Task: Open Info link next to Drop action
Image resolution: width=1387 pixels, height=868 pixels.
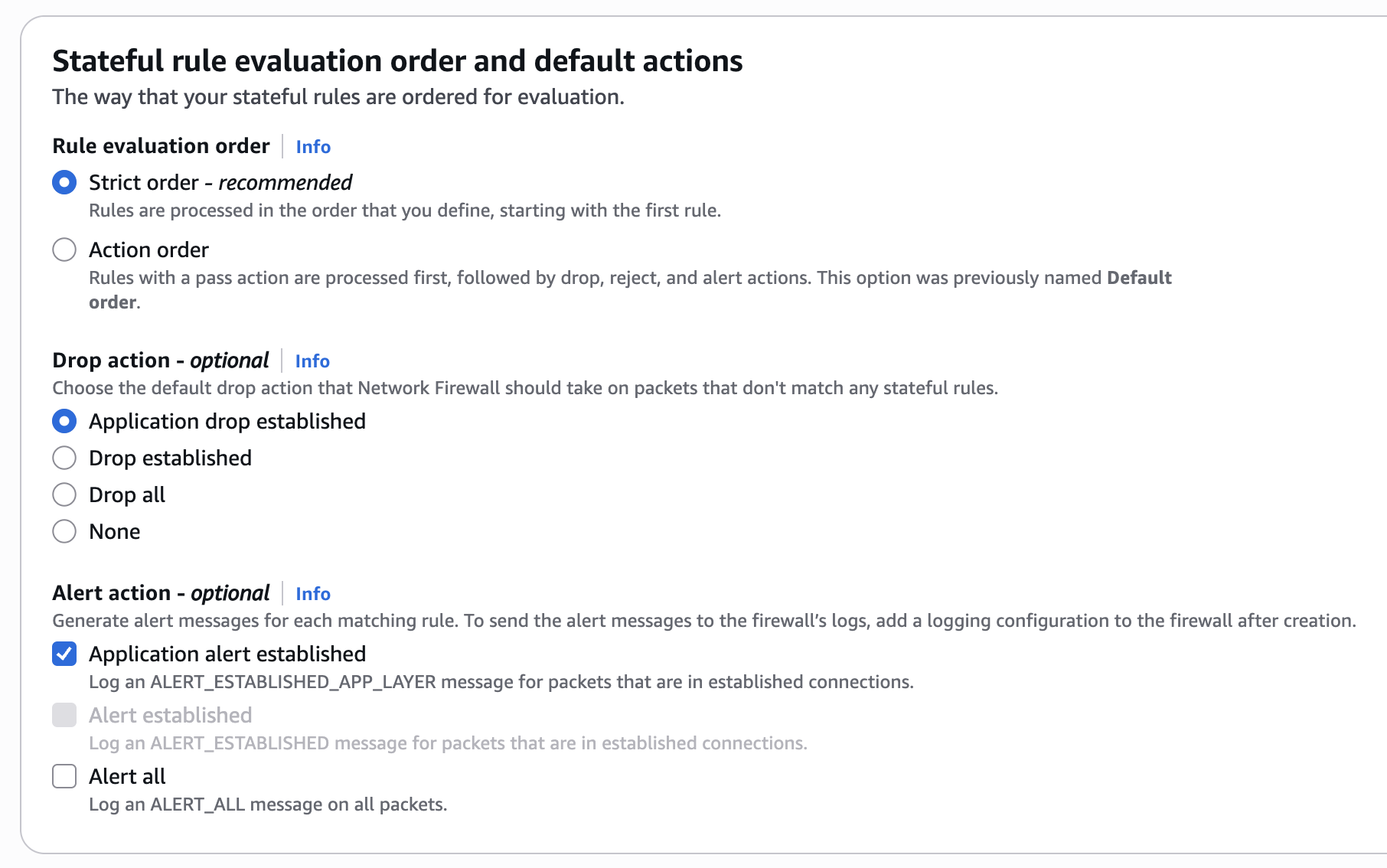Action: [312, 361]
